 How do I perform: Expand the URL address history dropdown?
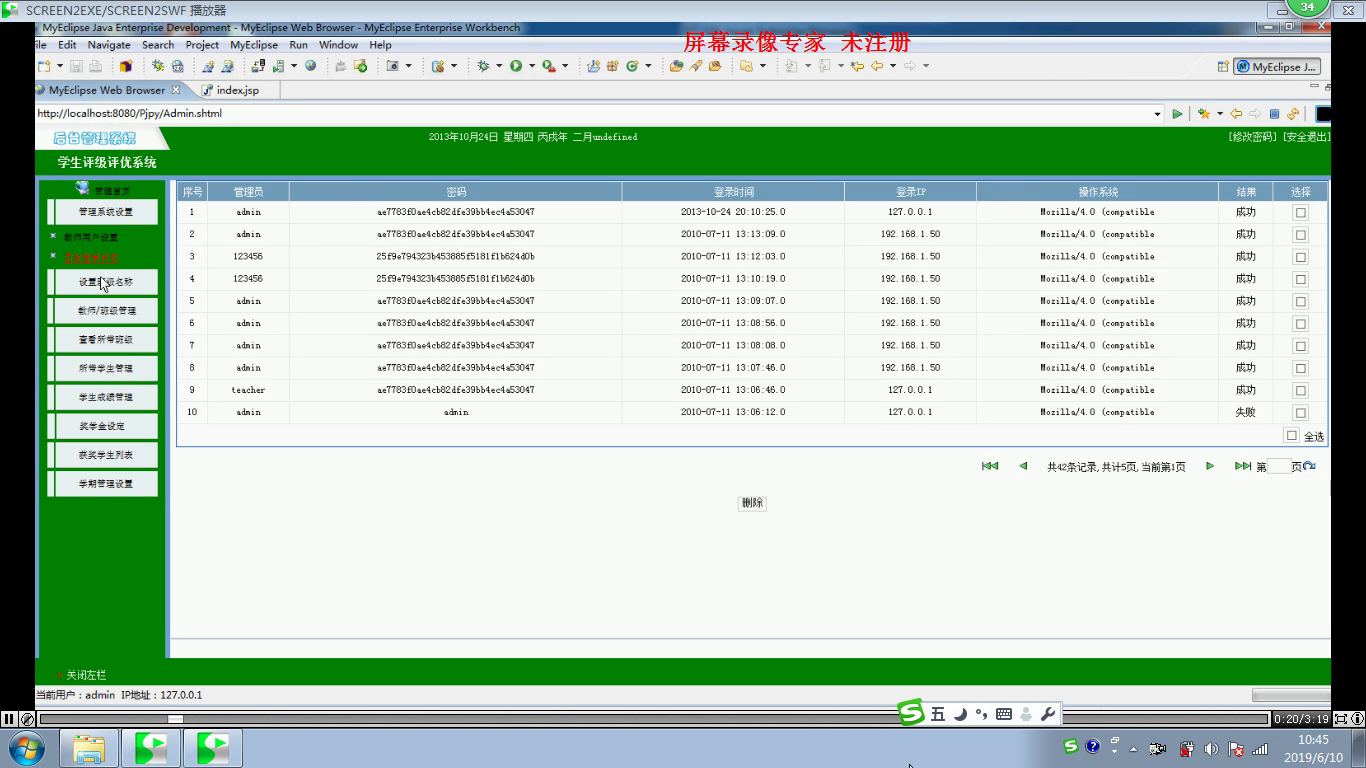pyautogui.click(x=1157, y=114)
